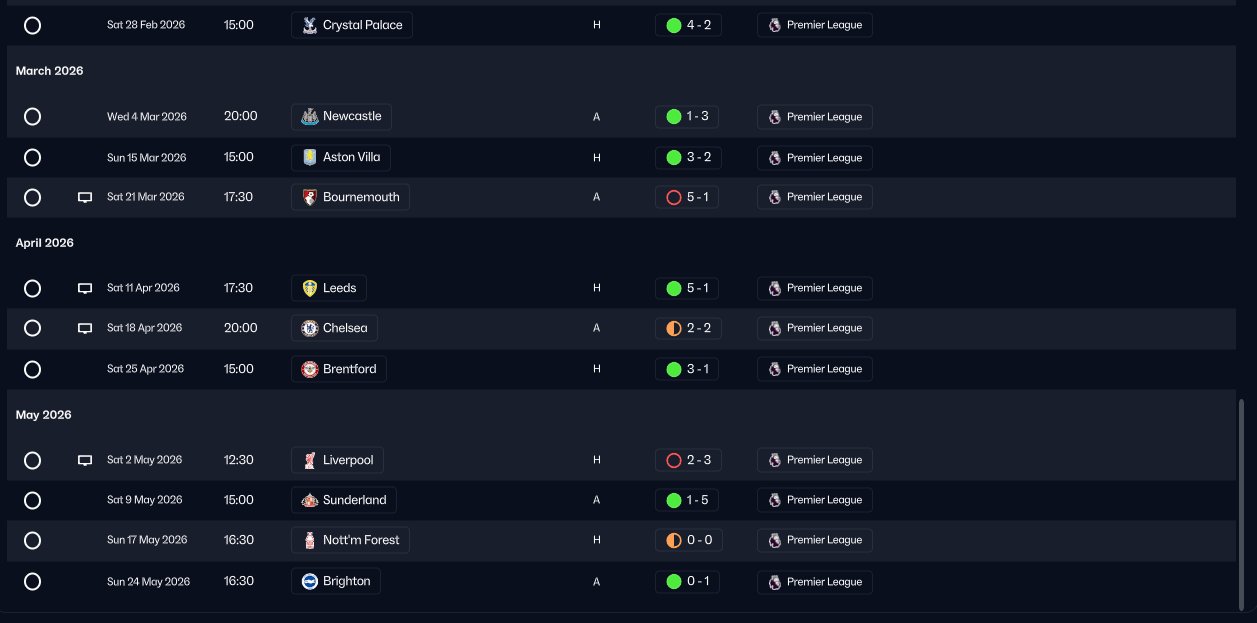Open the 0 - 0 result against Nott'm Forest
This screenshot has width=1257, height=623.
[688, 540]
